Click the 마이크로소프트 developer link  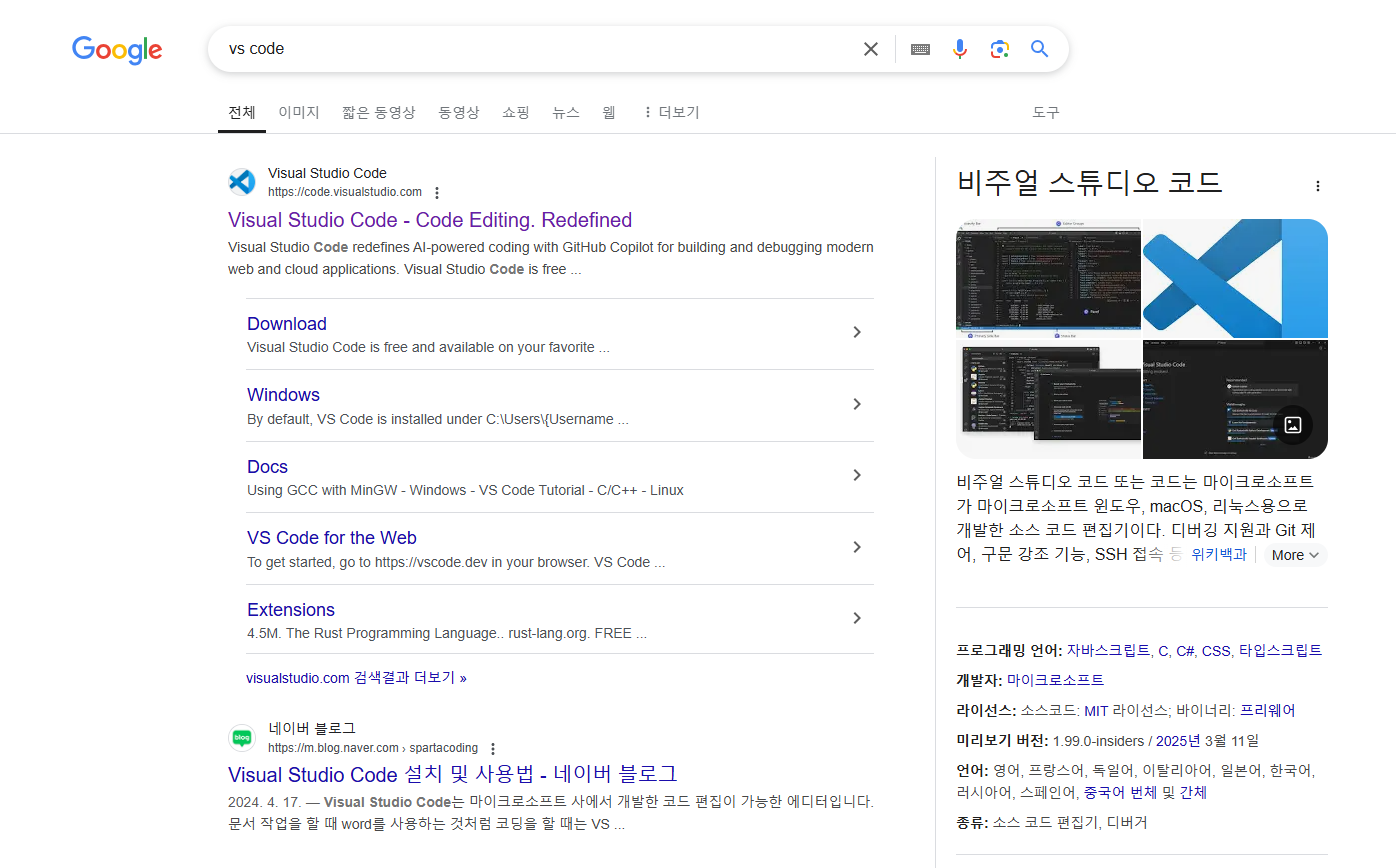coord(1055,680)
